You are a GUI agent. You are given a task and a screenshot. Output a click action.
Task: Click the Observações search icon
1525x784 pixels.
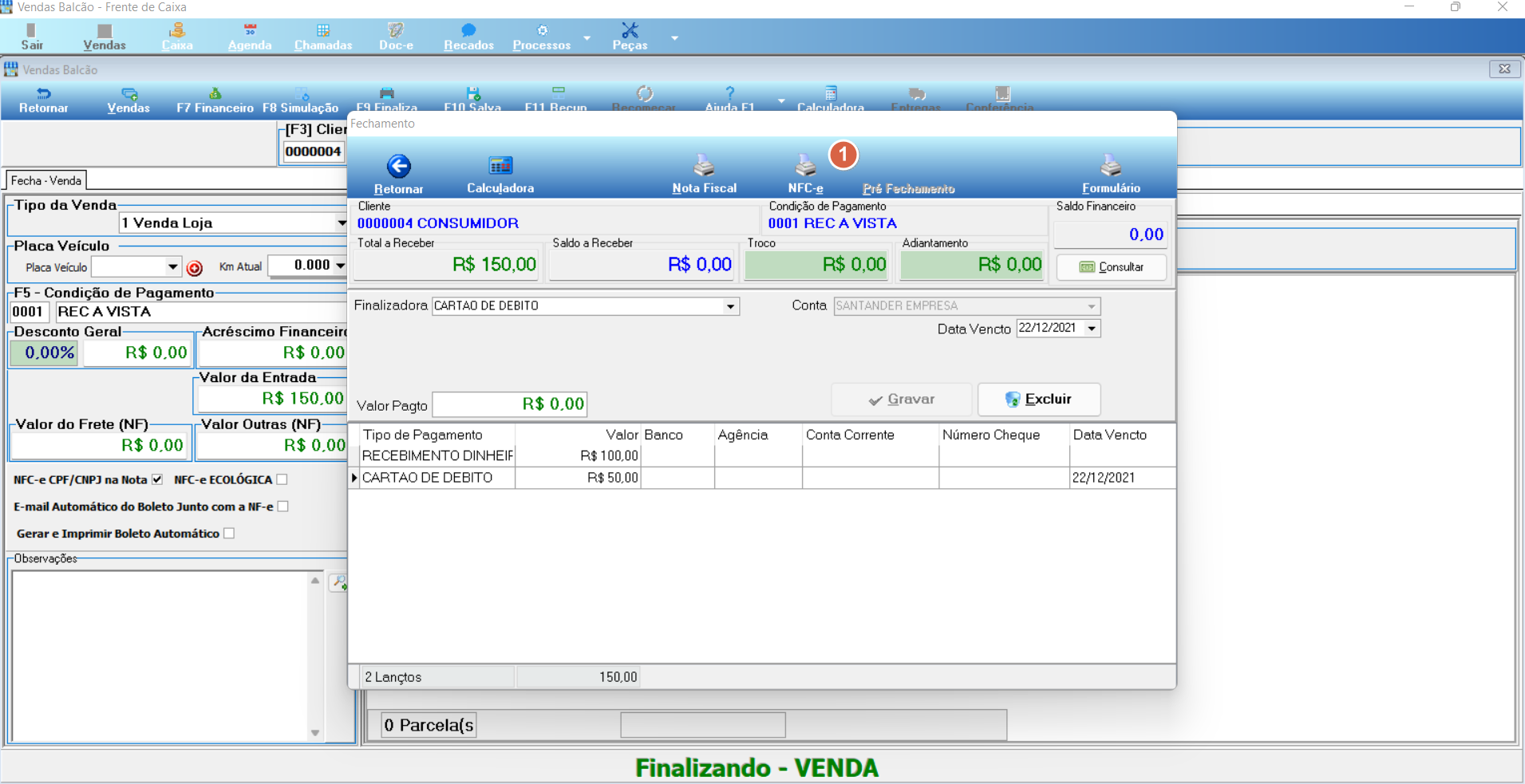pyautogui.click(x=339, y=583)
